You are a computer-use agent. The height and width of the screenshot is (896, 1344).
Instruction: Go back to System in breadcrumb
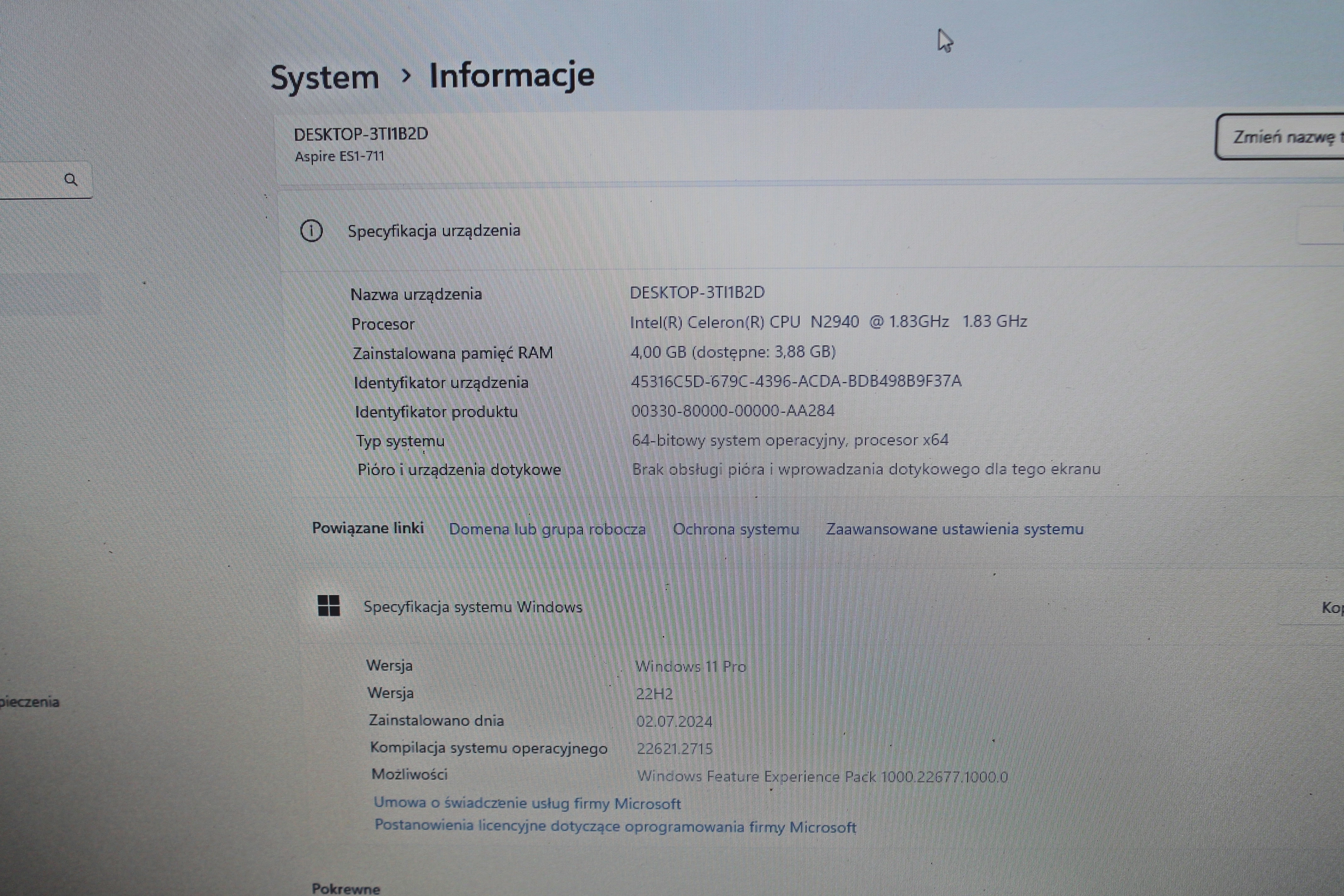325,77
